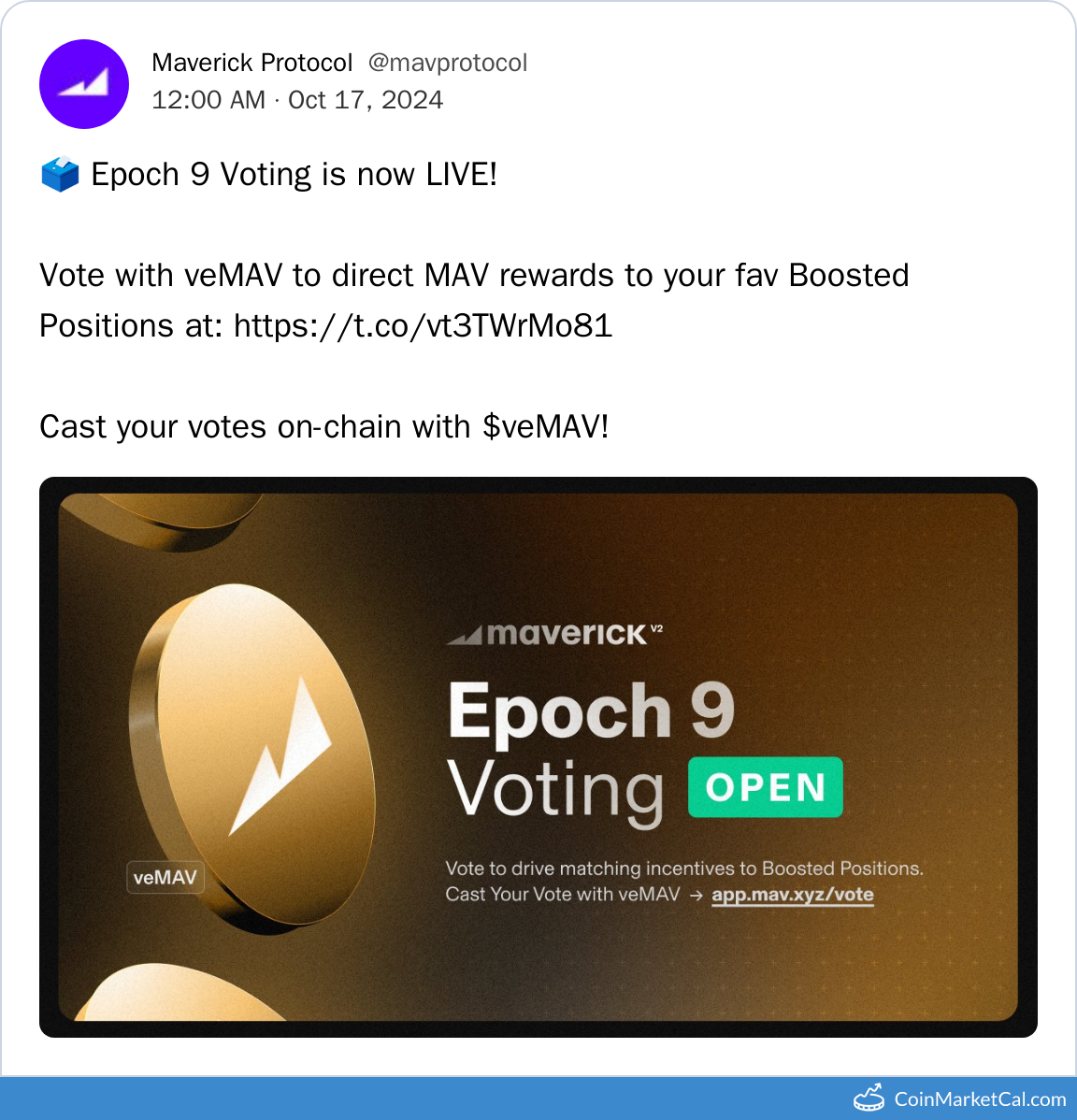Click the arrow before app.mav.xyz/vote
This screenshot has width=1077, height=1120.
click(696, 896)
